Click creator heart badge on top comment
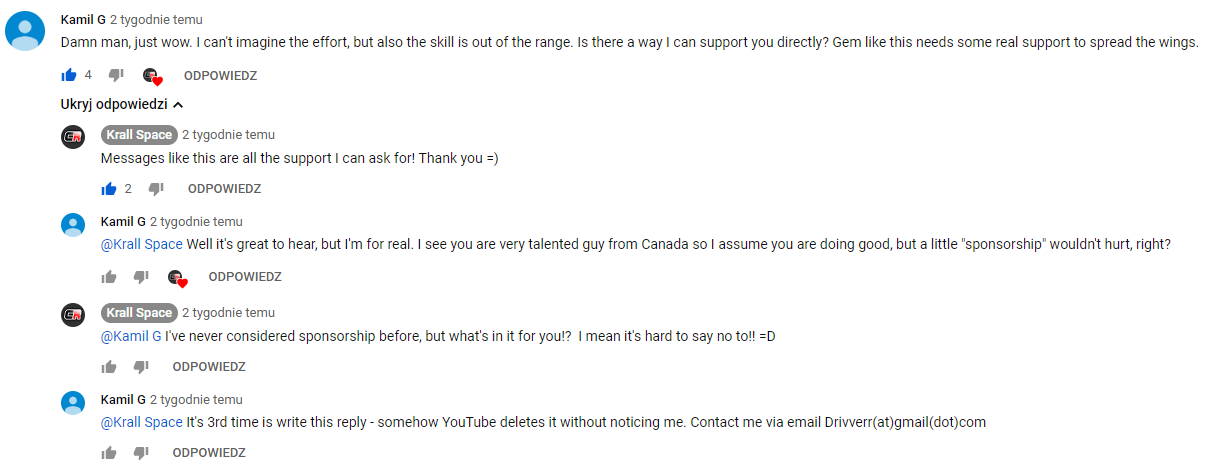This screenshot has width=1216, height=467. pos(152,76)
